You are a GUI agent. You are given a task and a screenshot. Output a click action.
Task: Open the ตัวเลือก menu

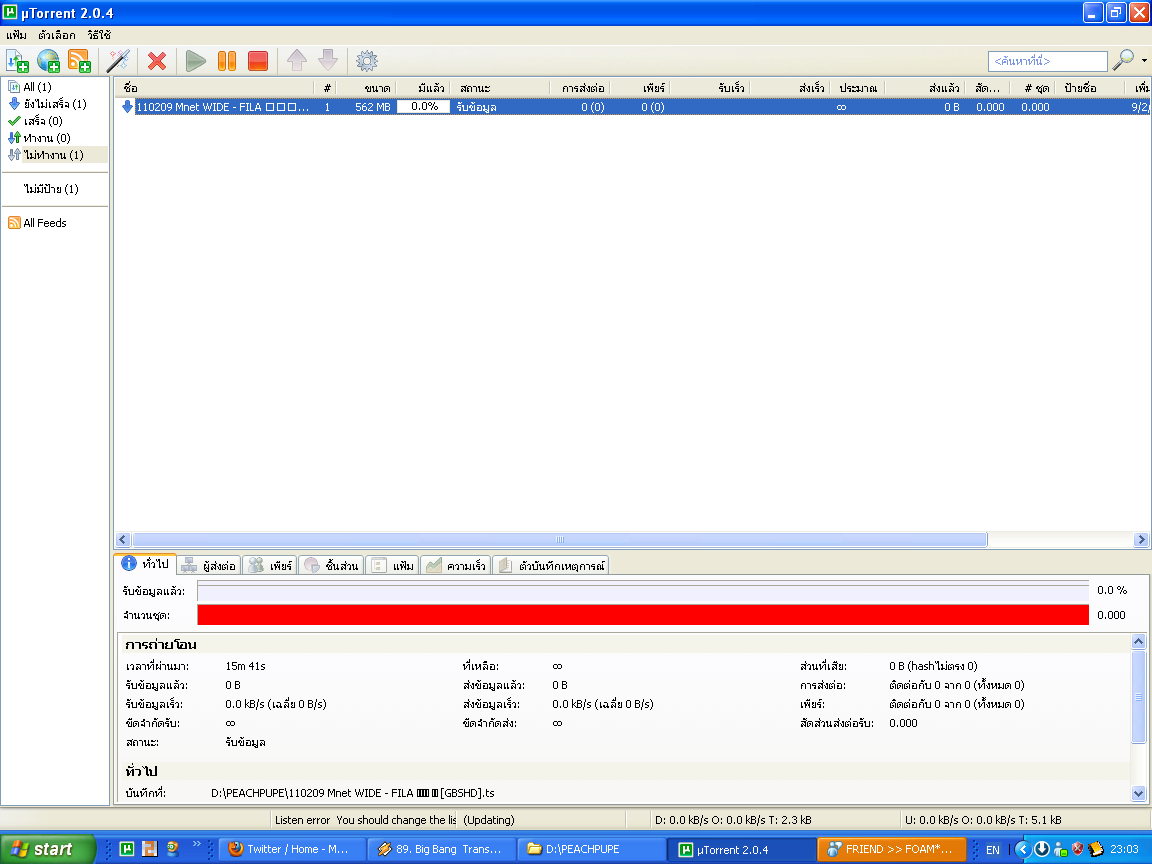click(57, 35)
